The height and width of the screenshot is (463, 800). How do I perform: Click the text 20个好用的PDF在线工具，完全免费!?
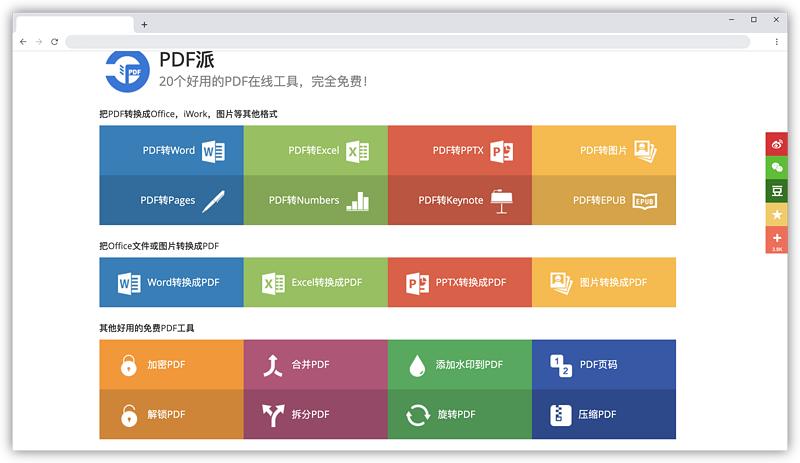(263, 81)
